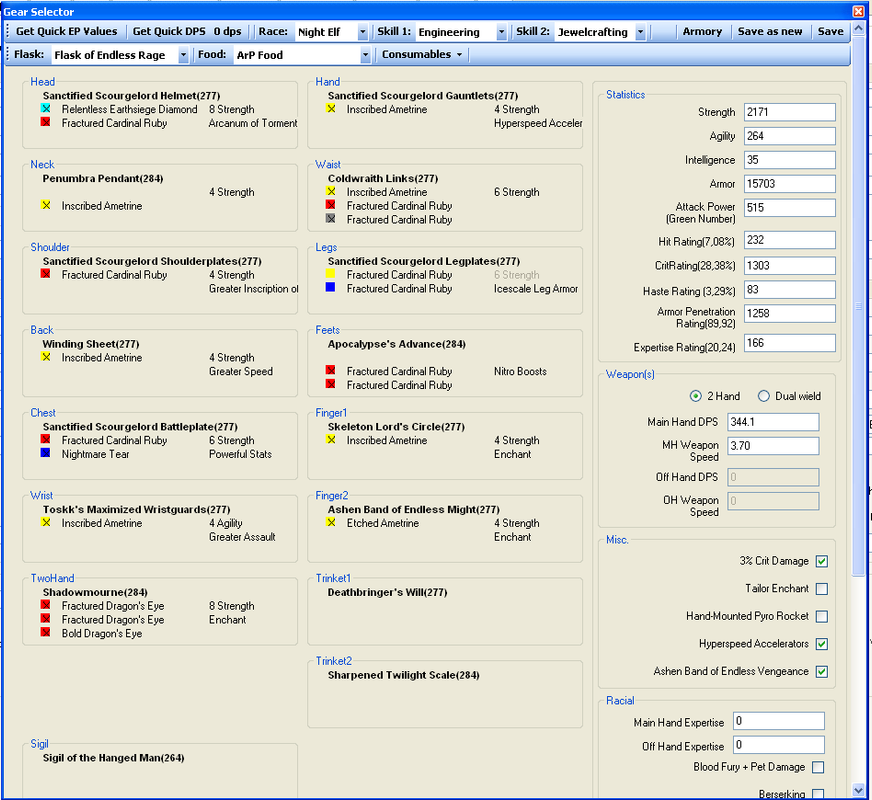Click the Armory button
Viewport: 872px width, 800px height.
(x=702, y=32)
